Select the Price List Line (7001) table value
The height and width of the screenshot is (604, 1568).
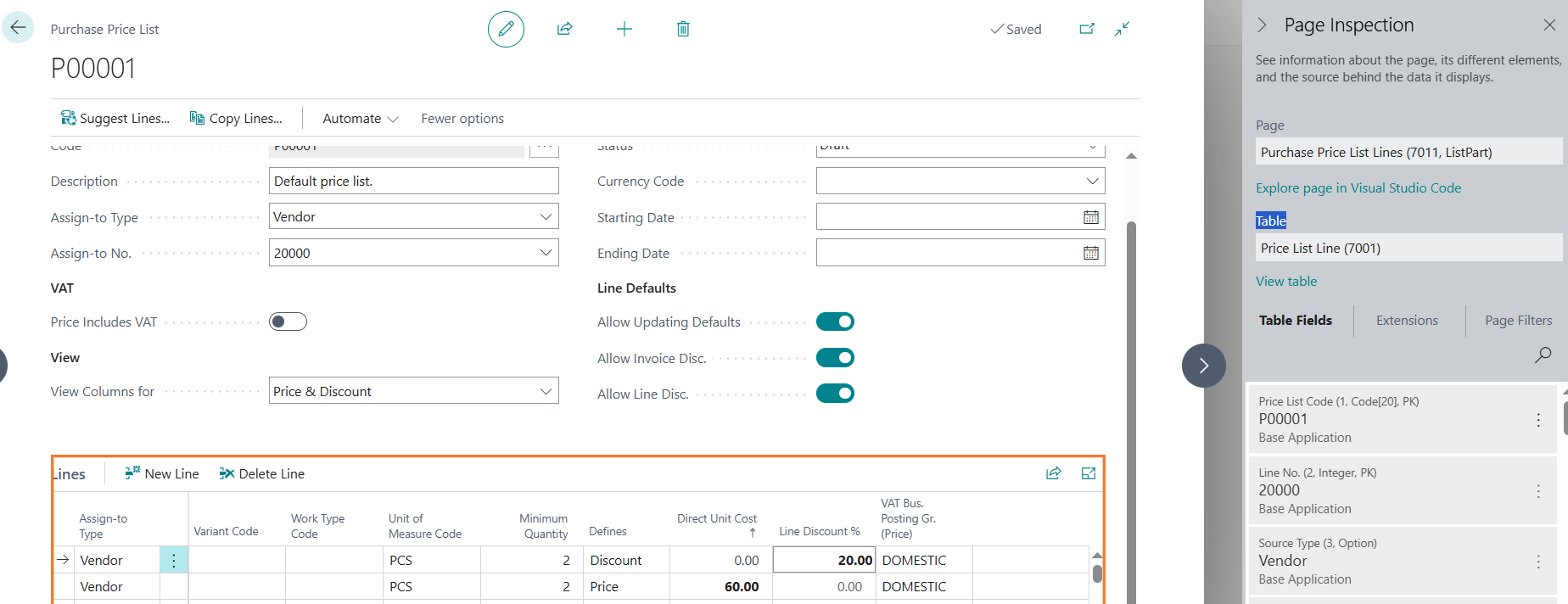pyautogui.click(x=1408, y=248)
